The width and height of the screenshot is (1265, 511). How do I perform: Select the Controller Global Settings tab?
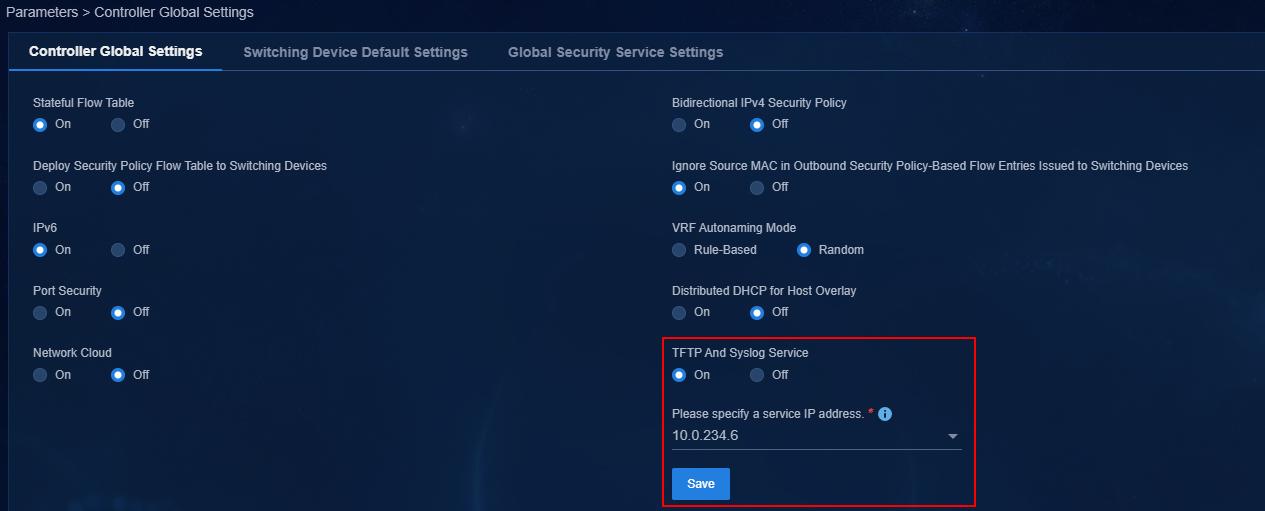click(116, 52)
